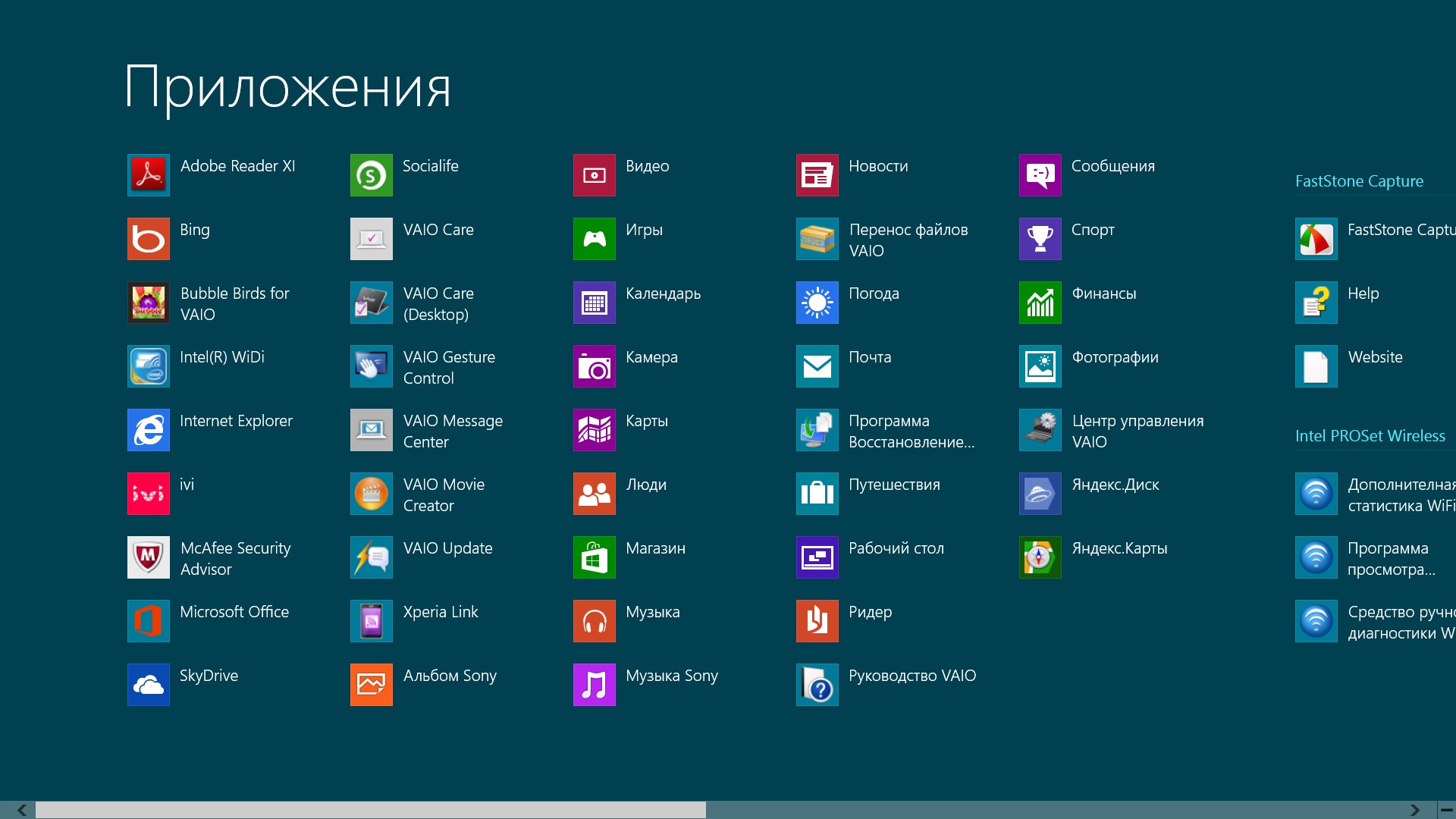This screenshot has width=1456, height=819.
Task: Open the Microsoft Office label
Action: pyautogui.click(x=234, y=612)
